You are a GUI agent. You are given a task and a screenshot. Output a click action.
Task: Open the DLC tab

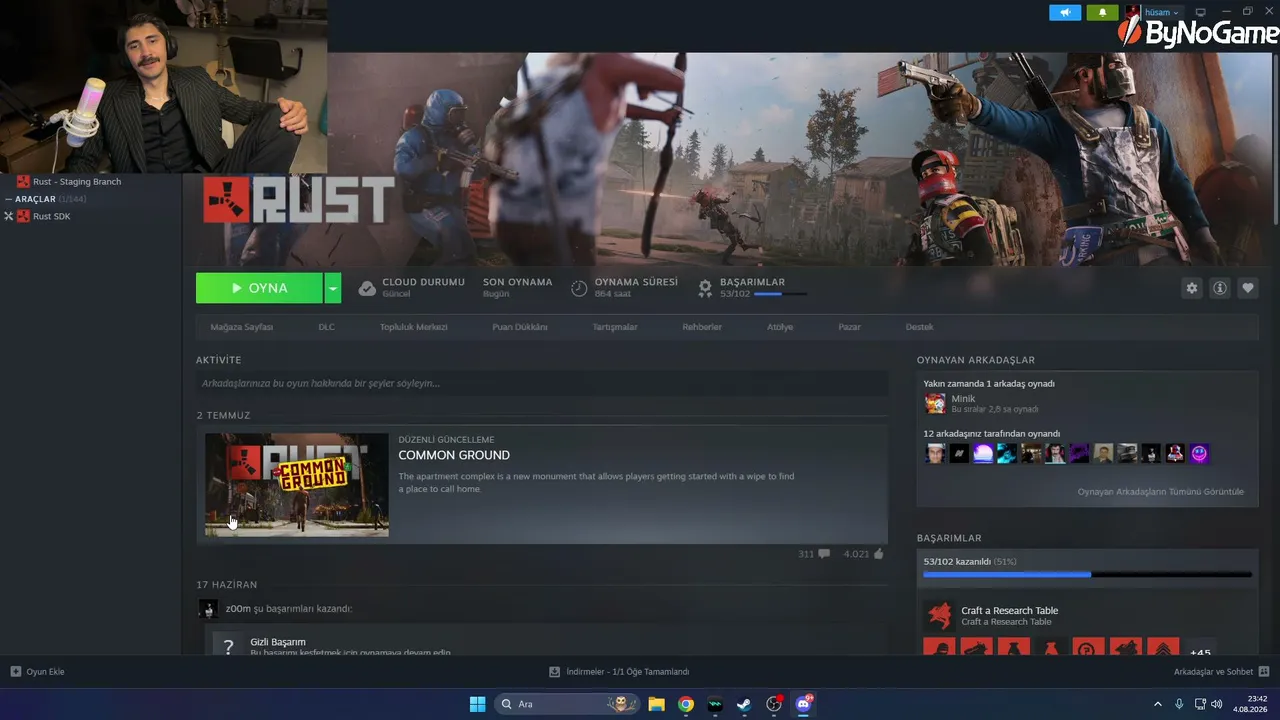[x=327, y=327]
